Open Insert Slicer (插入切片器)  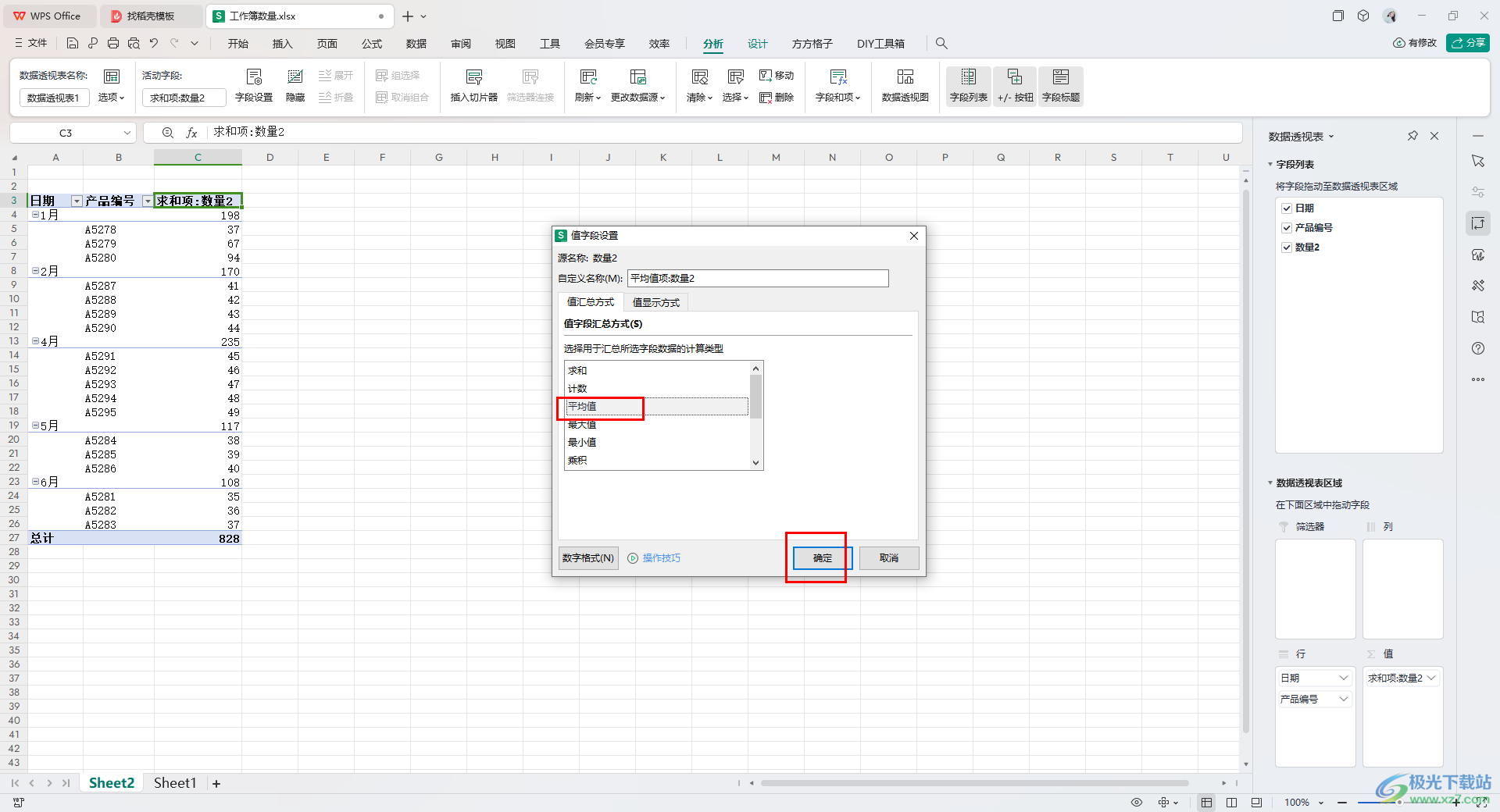(473, 85)
